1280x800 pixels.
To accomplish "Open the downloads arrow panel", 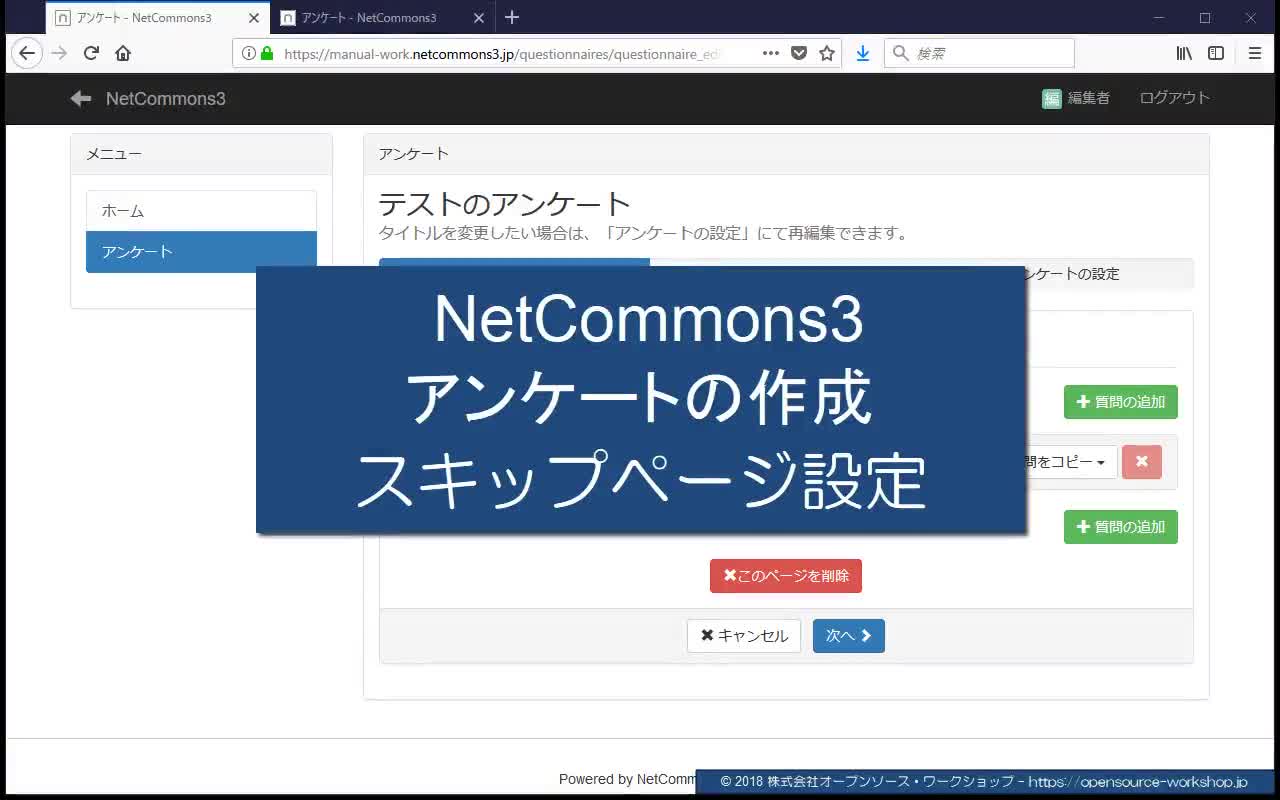I will tap(863, 53).
